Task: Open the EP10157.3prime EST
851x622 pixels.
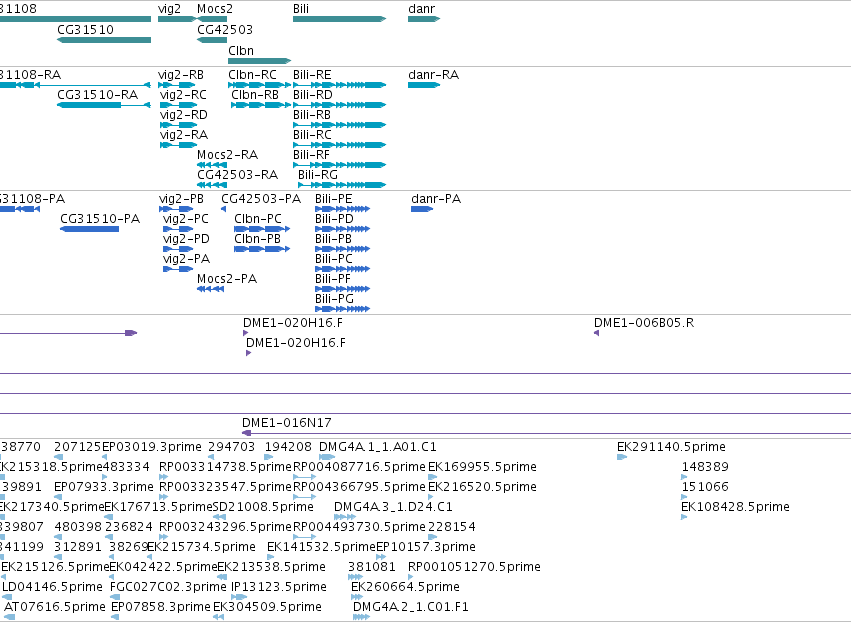Action: (381, 557)
